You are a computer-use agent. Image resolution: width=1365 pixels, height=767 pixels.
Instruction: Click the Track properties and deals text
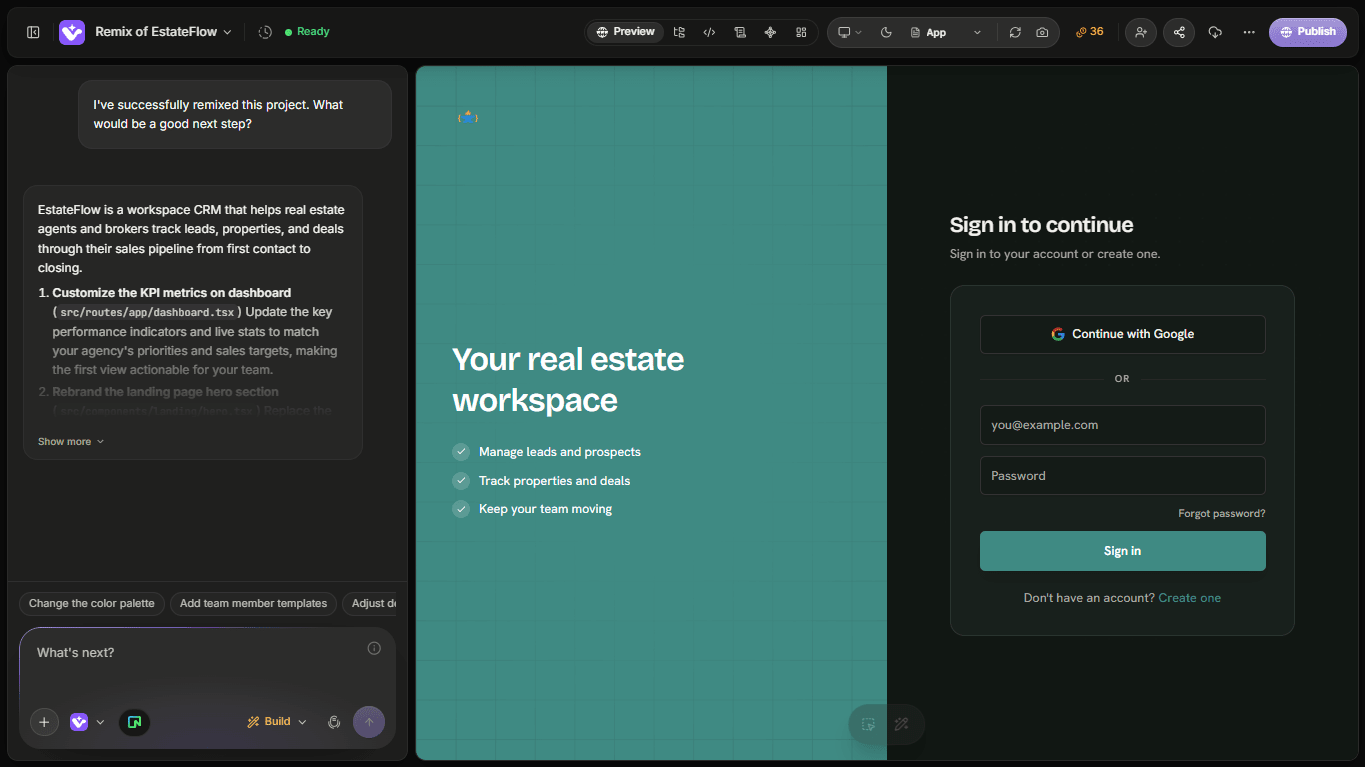point(555,481)
